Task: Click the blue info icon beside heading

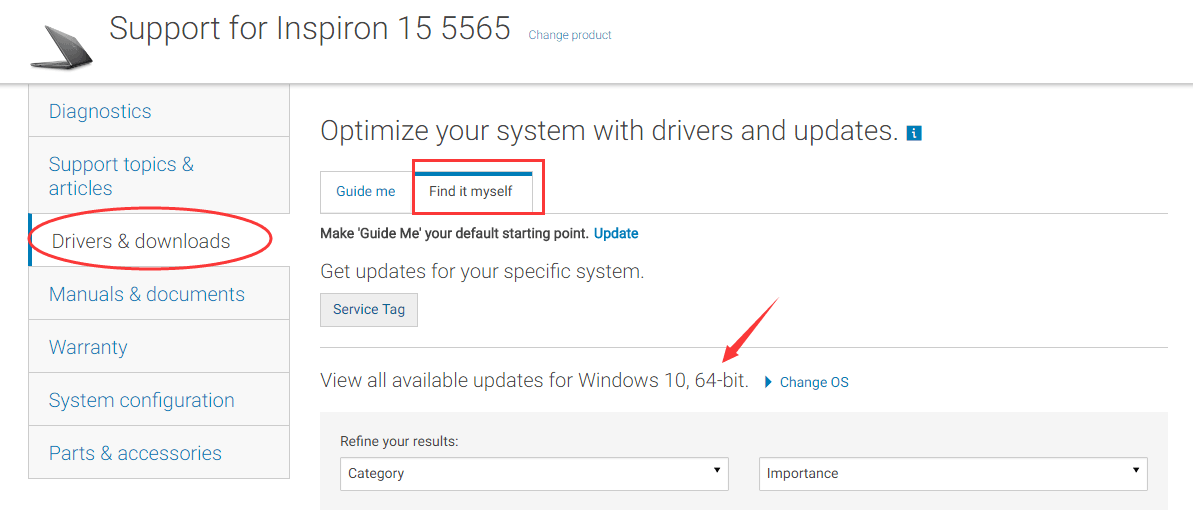Action: click(915, 134)
